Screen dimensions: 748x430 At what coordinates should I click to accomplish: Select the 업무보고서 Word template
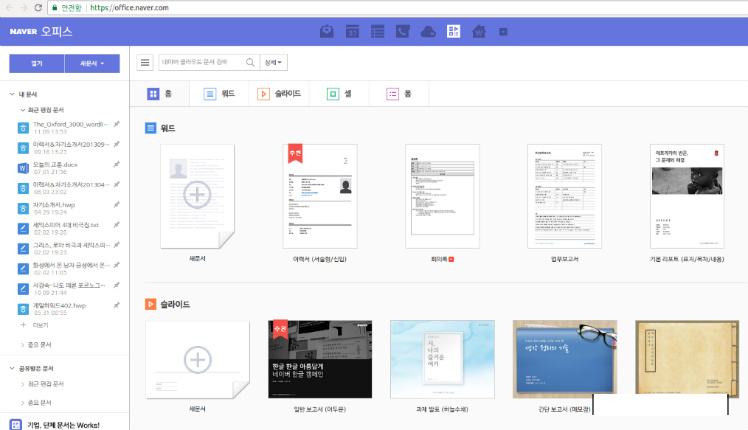click(564, 197)
